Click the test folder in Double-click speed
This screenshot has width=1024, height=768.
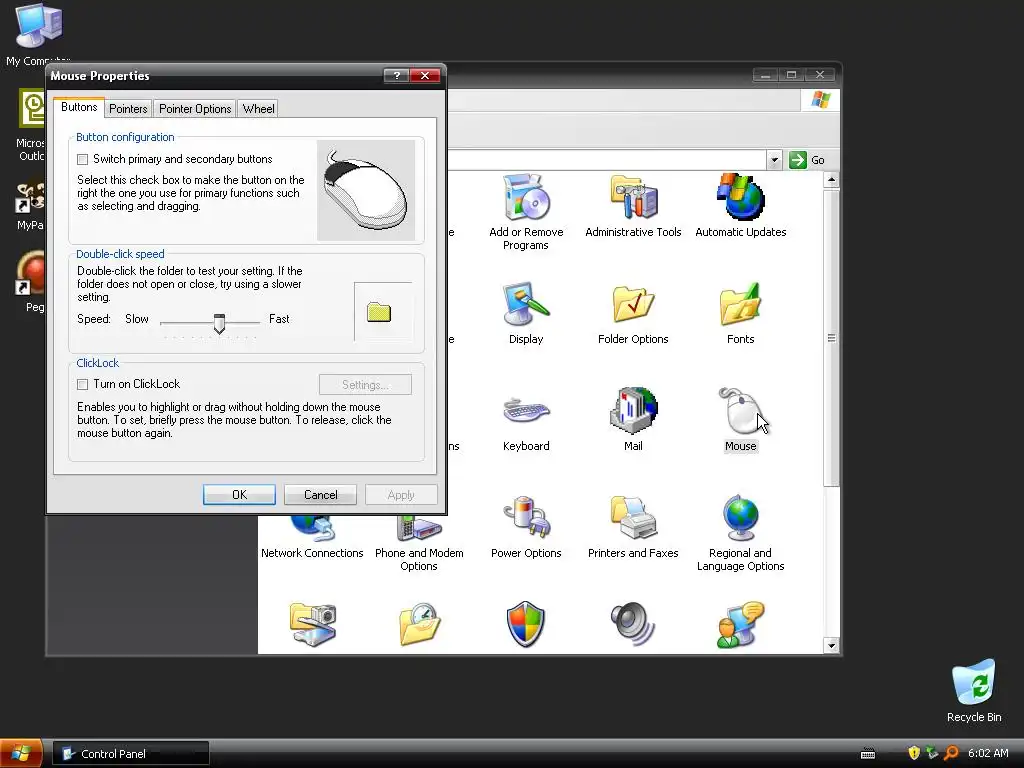(x=379, y=312)
